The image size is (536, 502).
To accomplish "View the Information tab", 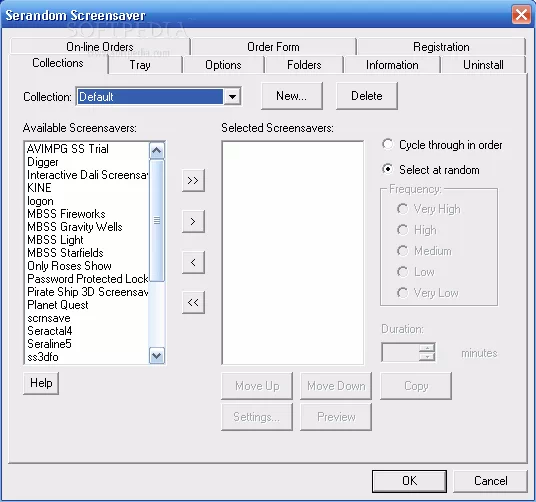I will tap(392, 65).
